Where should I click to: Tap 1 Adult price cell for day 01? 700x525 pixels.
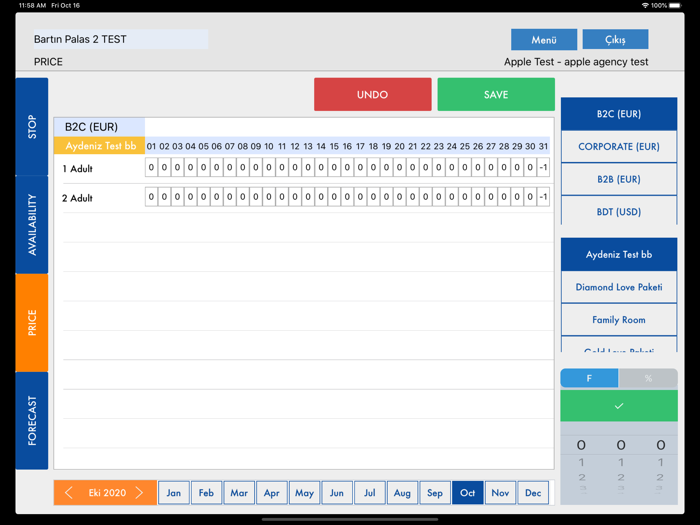click(x=151, y=167)
